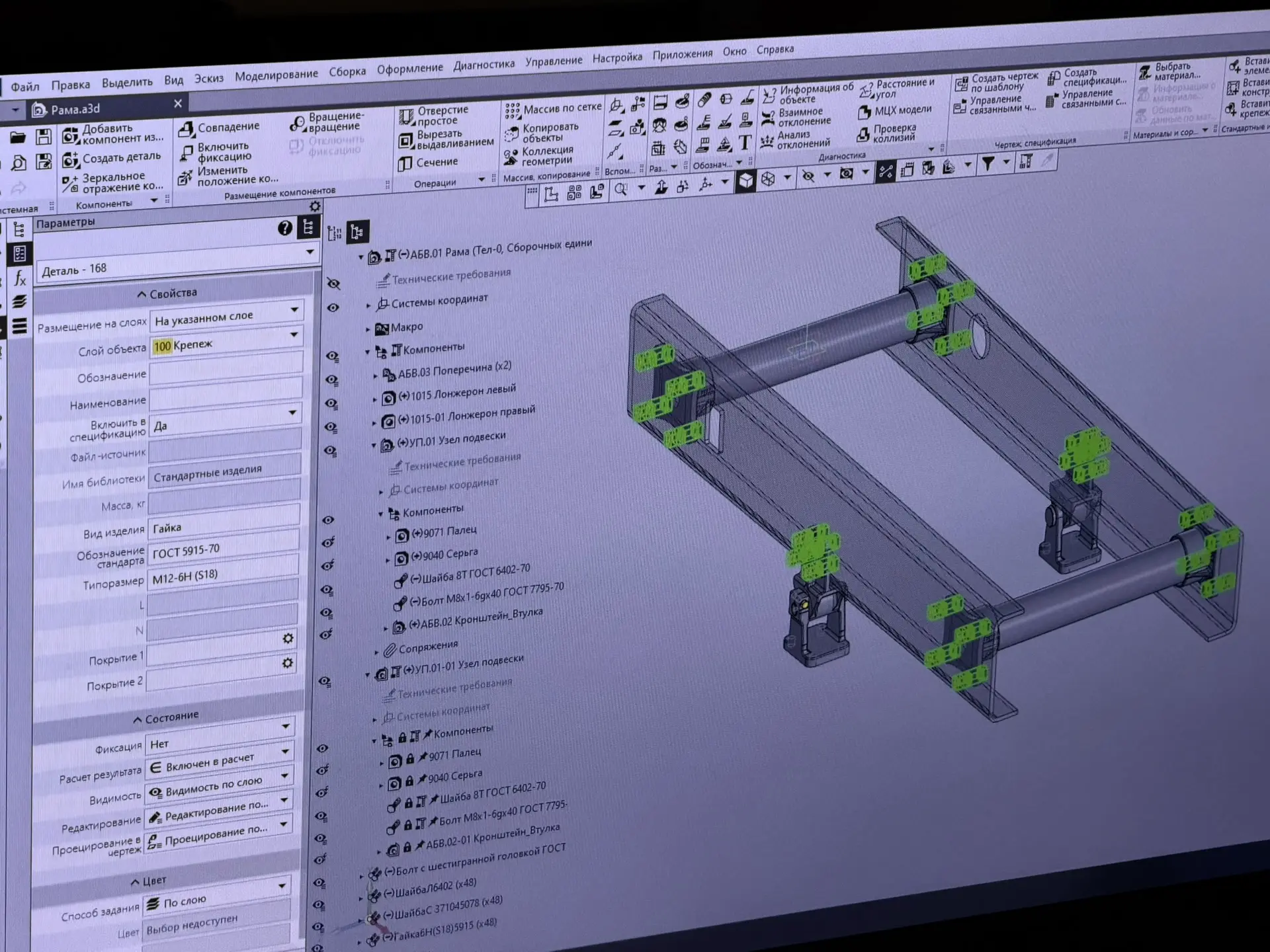This screenshot has height=952, width=1270.
Task: Apply the Совпадение mate constraint
Action: (219, 128)
